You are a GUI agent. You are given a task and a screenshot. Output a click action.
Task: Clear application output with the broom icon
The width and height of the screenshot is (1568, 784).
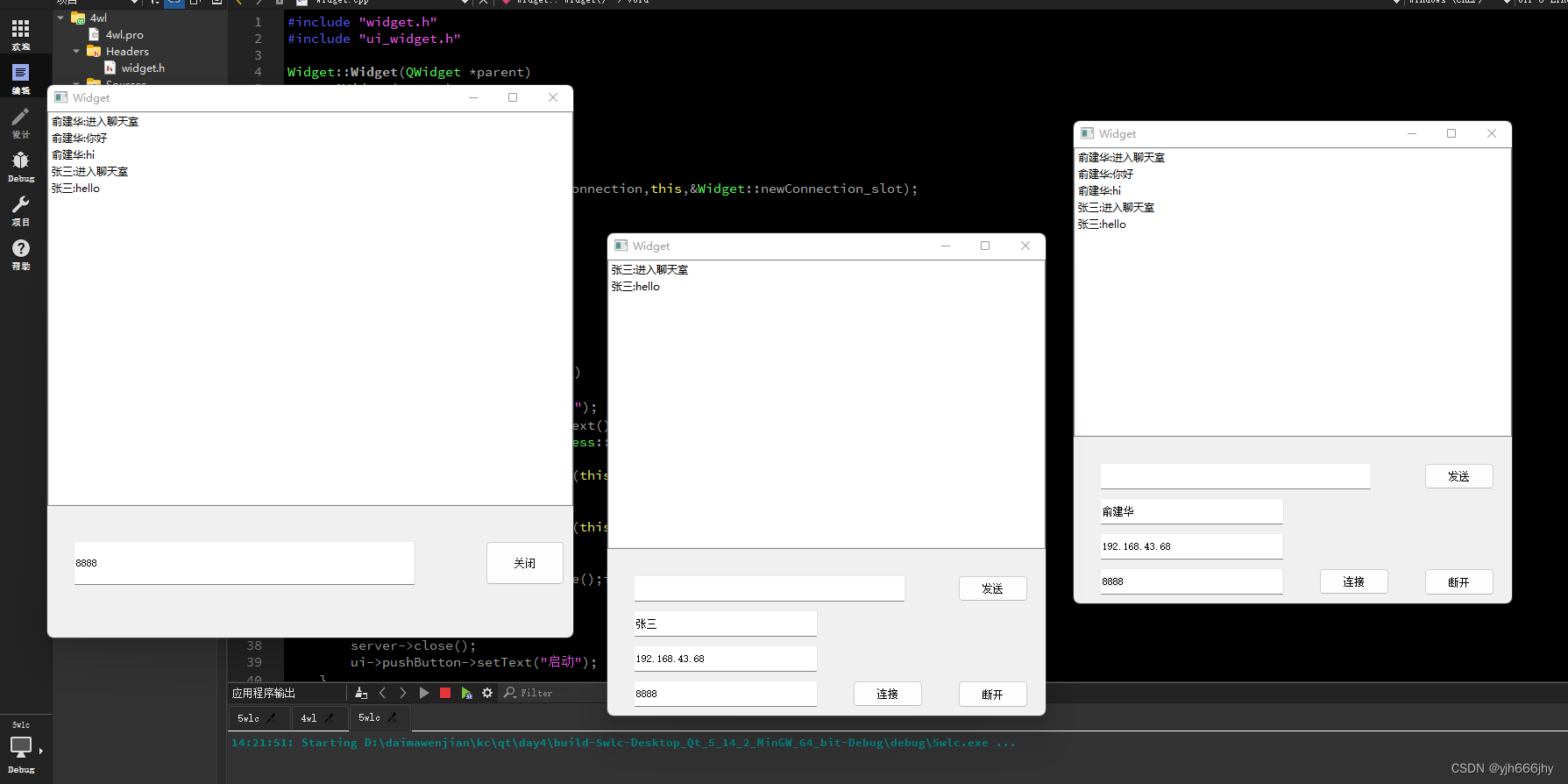point(361,693)
